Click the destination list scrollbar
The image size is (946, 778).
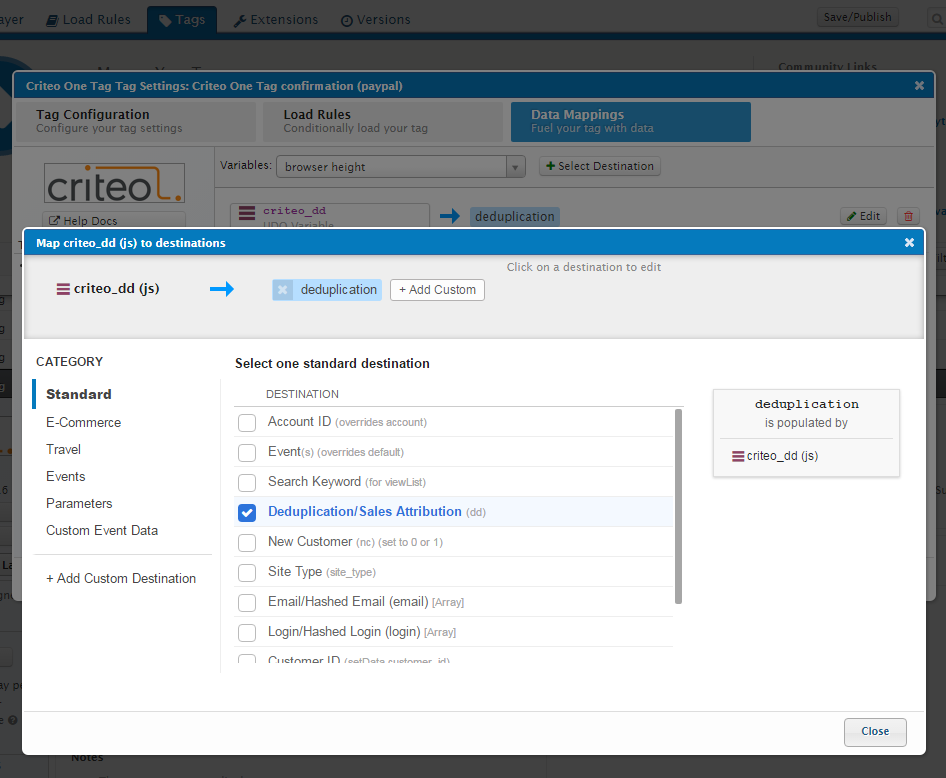click(678, 507)
